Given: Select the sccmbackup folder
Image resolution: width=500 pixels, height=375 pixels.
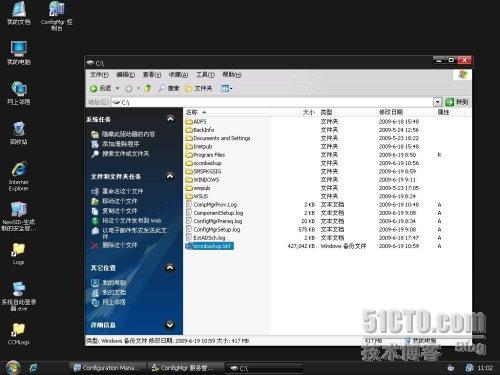Looking at the screenshot, I should (203, 163).
